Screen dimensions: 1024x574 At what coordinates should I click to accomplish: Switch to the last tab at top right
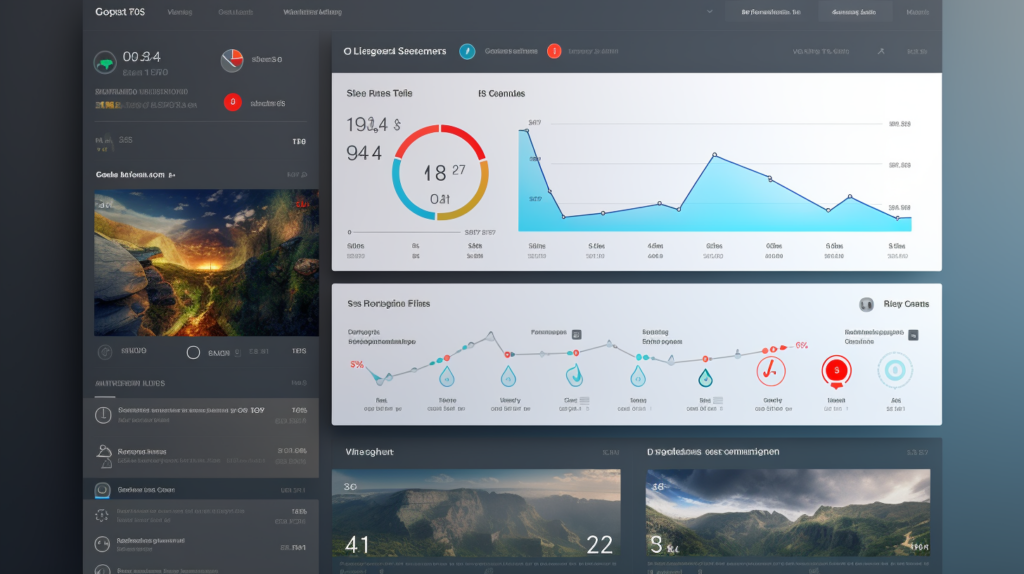[x=918, y=12]
